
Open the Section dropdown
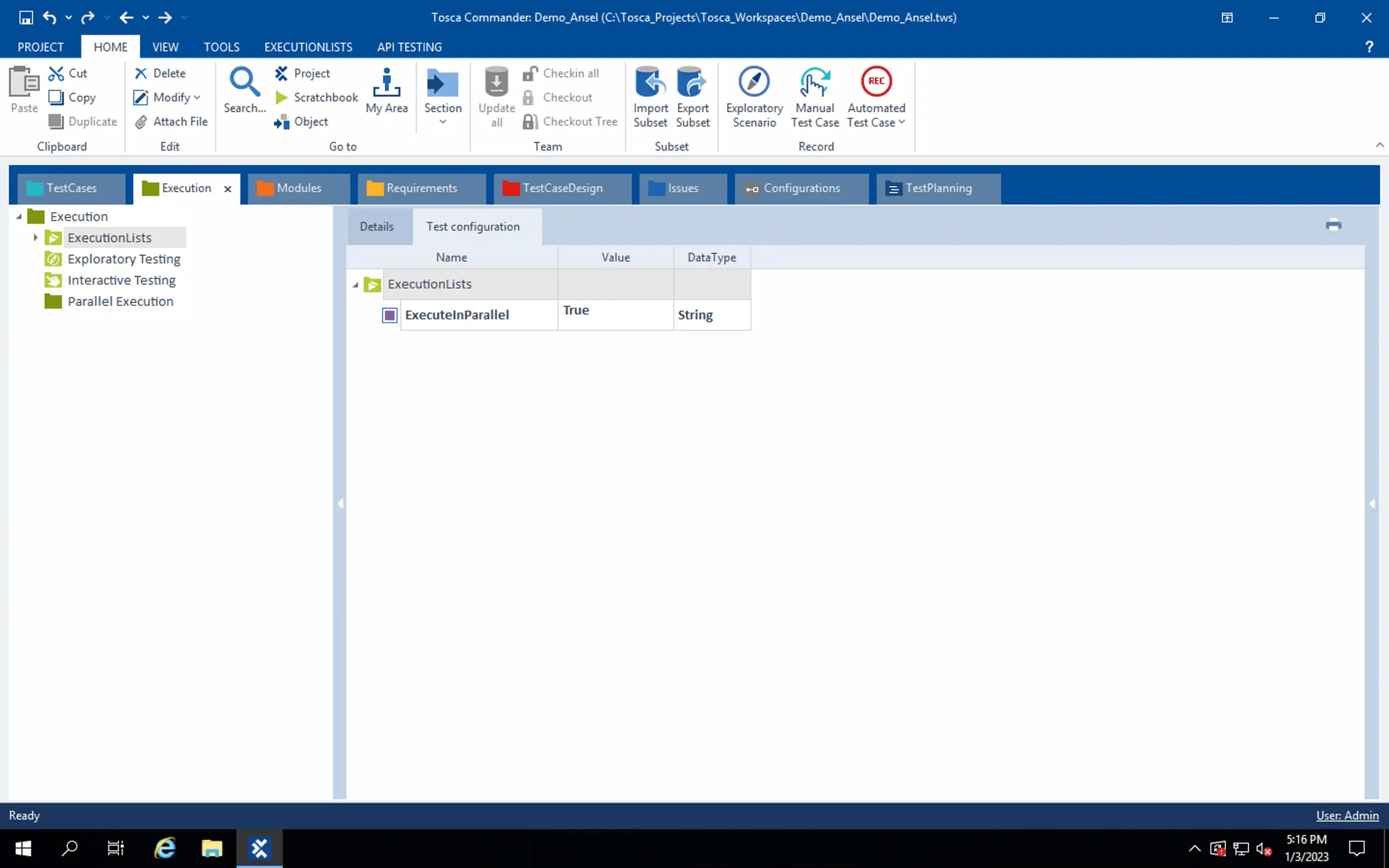[x=442, y=121]
